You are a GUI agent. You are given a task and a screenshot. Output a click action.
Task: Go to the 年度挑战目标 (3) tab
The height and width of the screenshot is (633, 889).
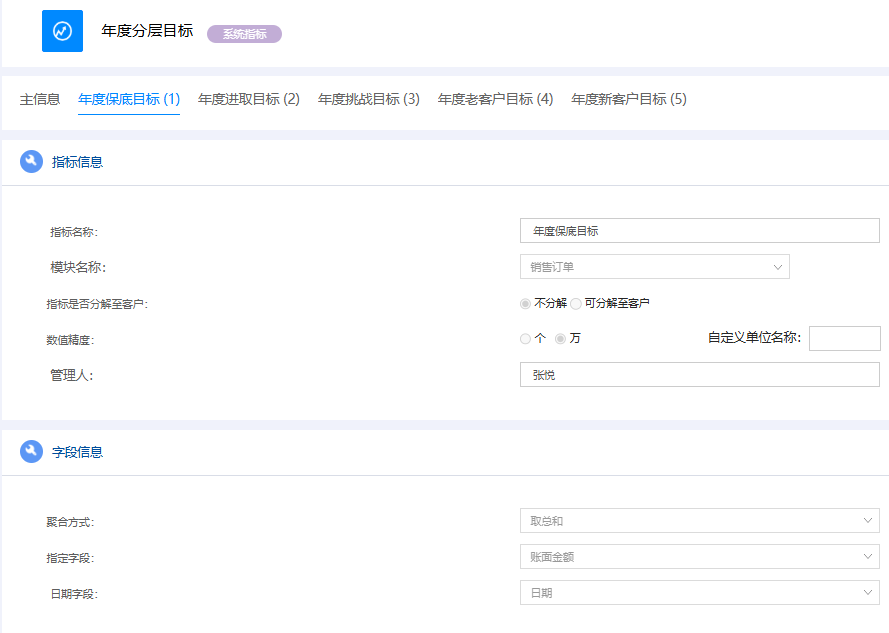tap(369, 99)
